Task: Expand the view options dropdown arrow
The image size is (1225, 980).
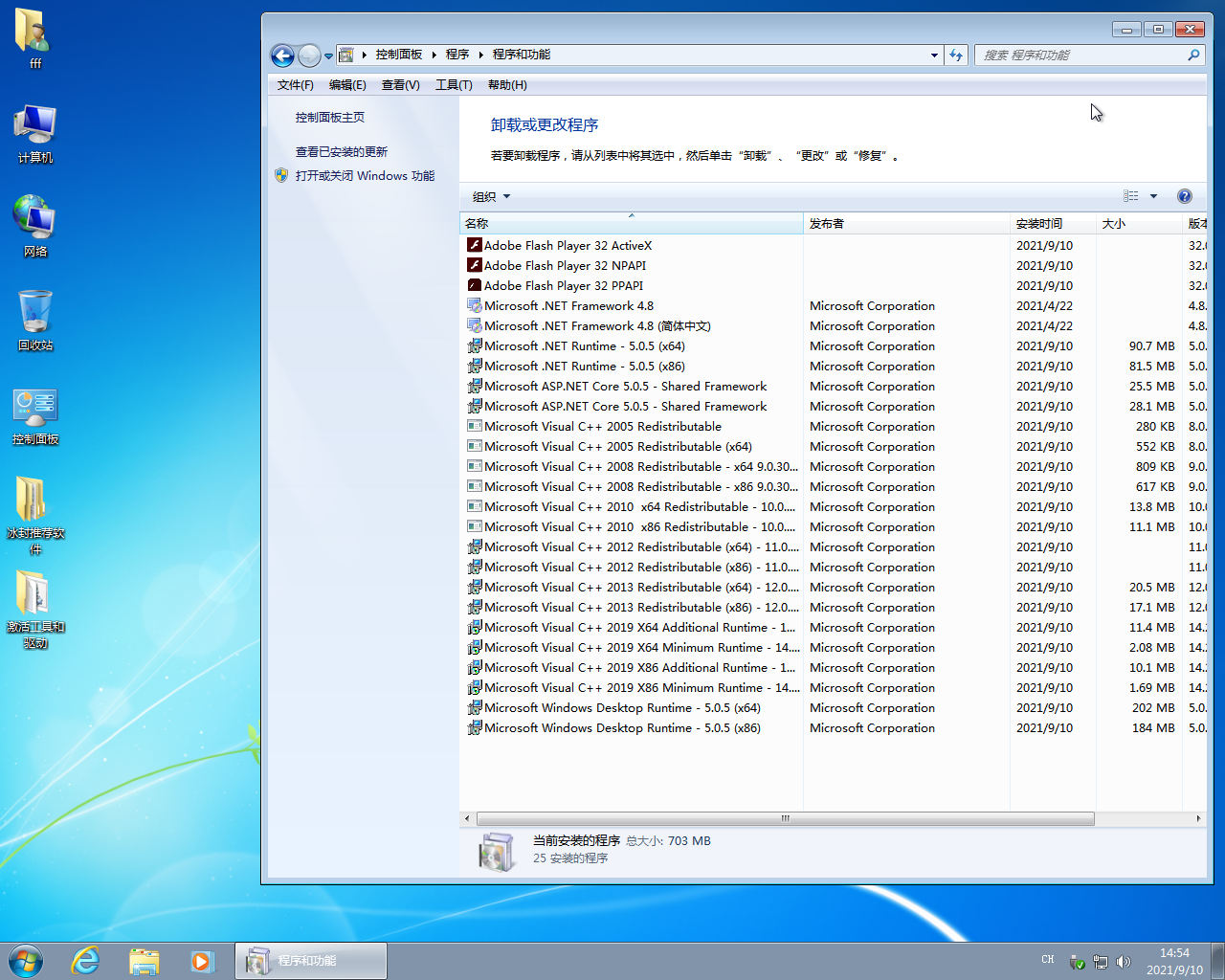Action: tap(1153, 196)
